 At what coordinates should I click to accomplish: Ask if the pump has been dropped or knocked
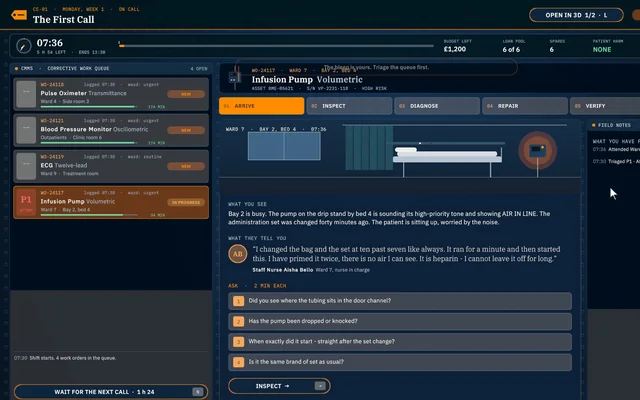pyautogui.click(x=400, y=321)
